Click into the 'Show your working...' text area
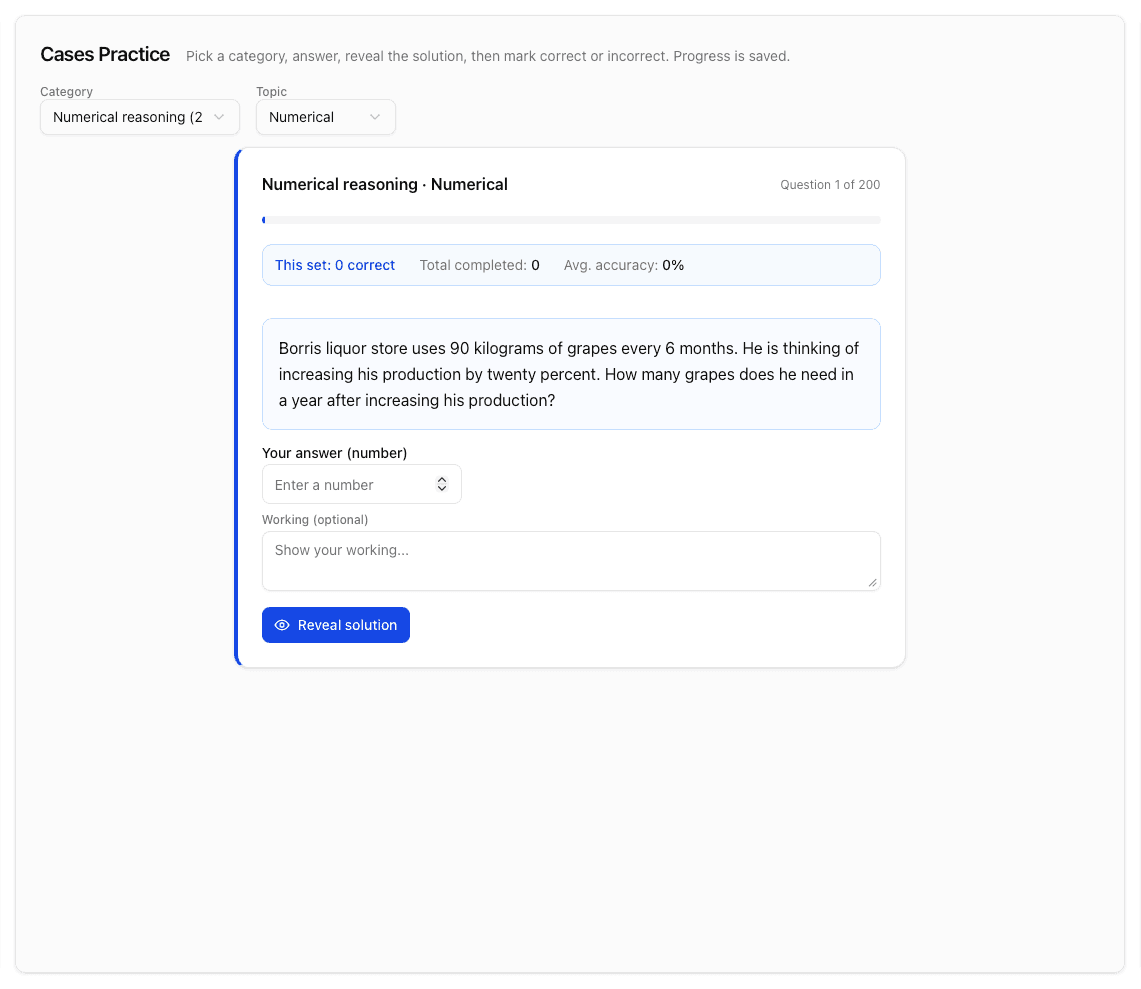 coord(570,560)
